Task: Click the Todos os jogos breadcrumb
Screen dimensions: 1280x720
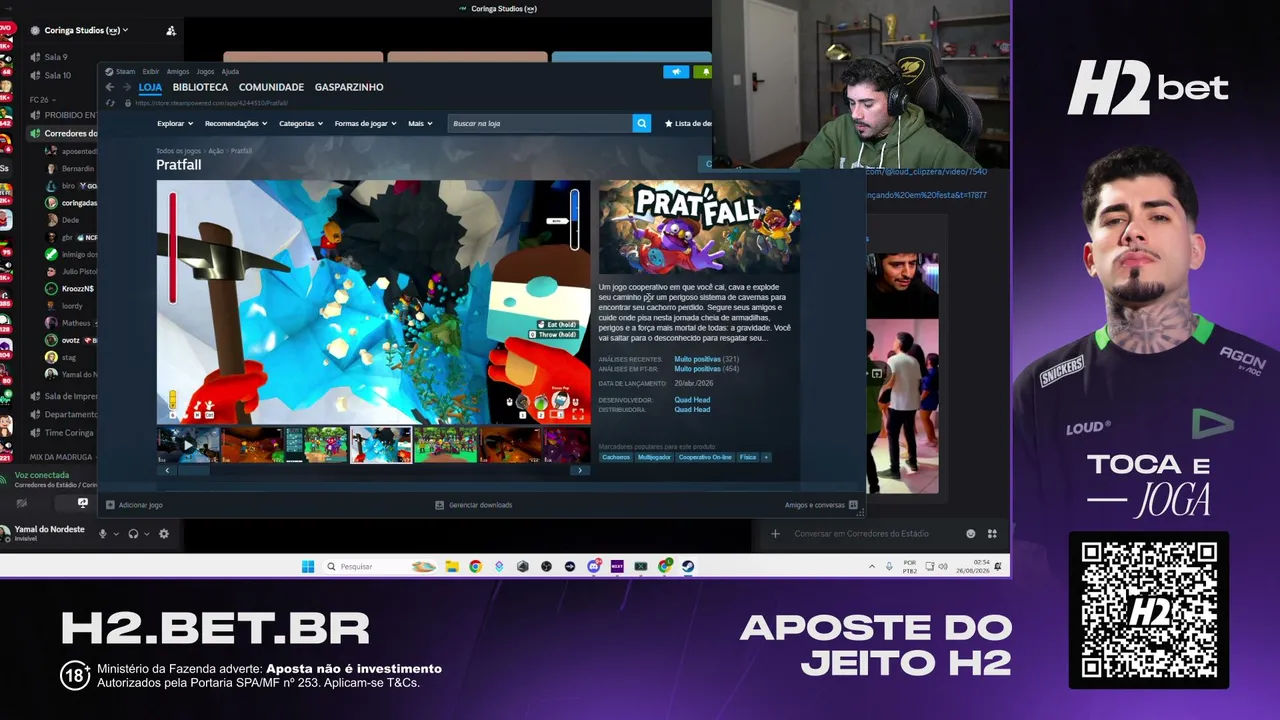Action: click(178, 151)
